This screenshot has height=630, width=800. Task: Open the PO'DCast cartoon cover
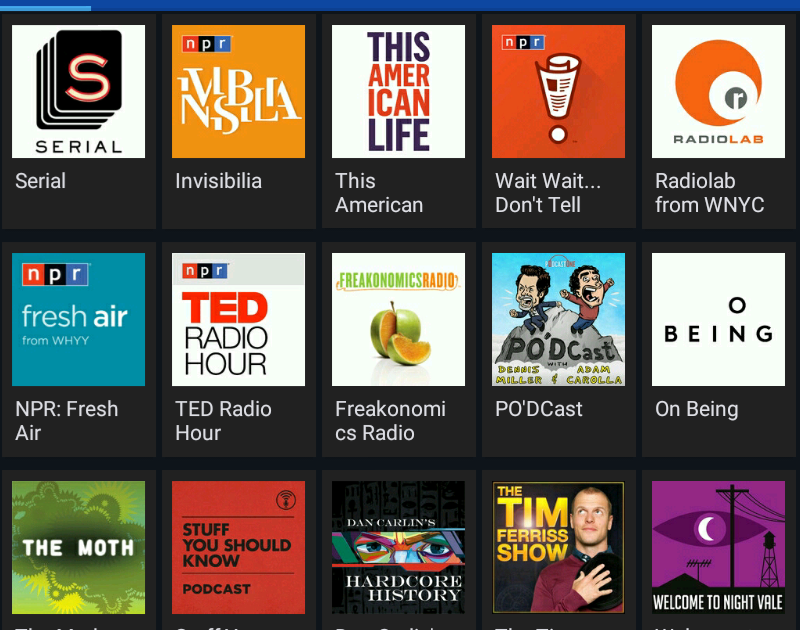click(x=558, y=319)
